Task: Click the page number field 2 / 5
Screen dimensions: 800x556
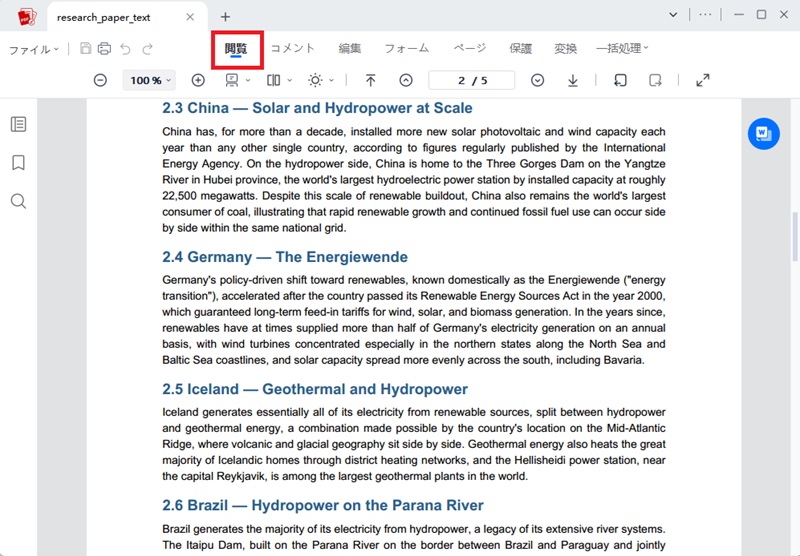Action: tap(472, 80)
